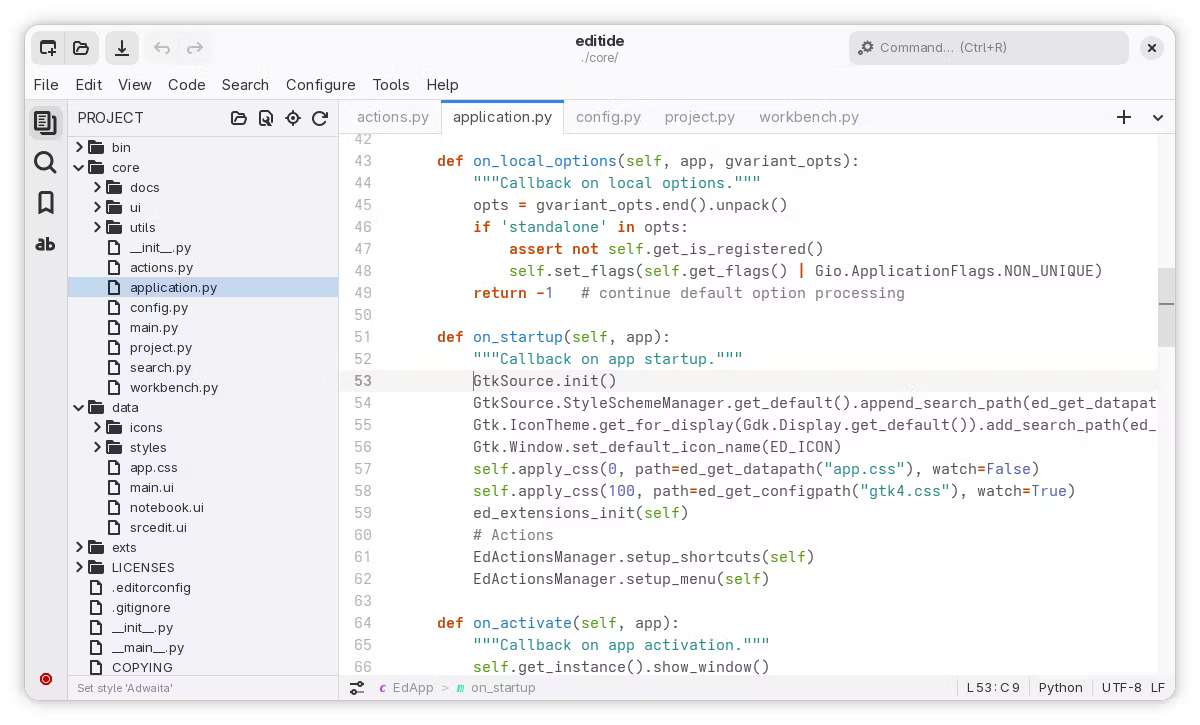Select main.py in the project tree

pyautogui.click(x=154, y=327)
